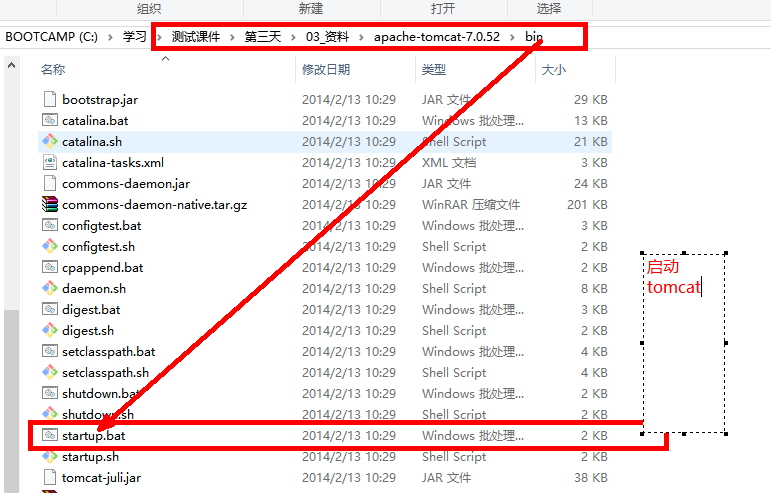
Task: Navigate to 测试课件 in address bar
Action: [196, 37]
